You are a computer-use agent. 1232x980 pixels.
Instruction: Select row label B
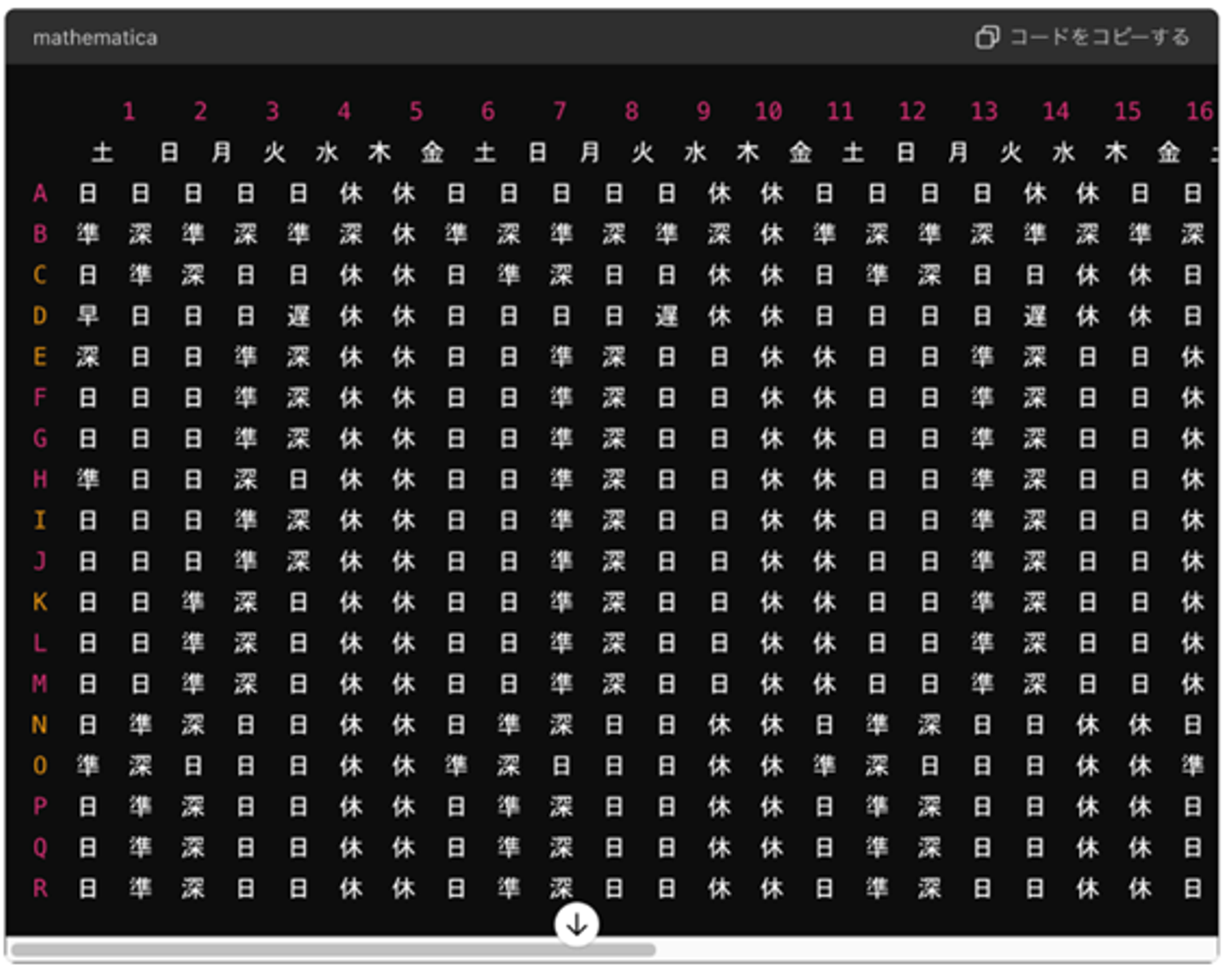[39, 234]
